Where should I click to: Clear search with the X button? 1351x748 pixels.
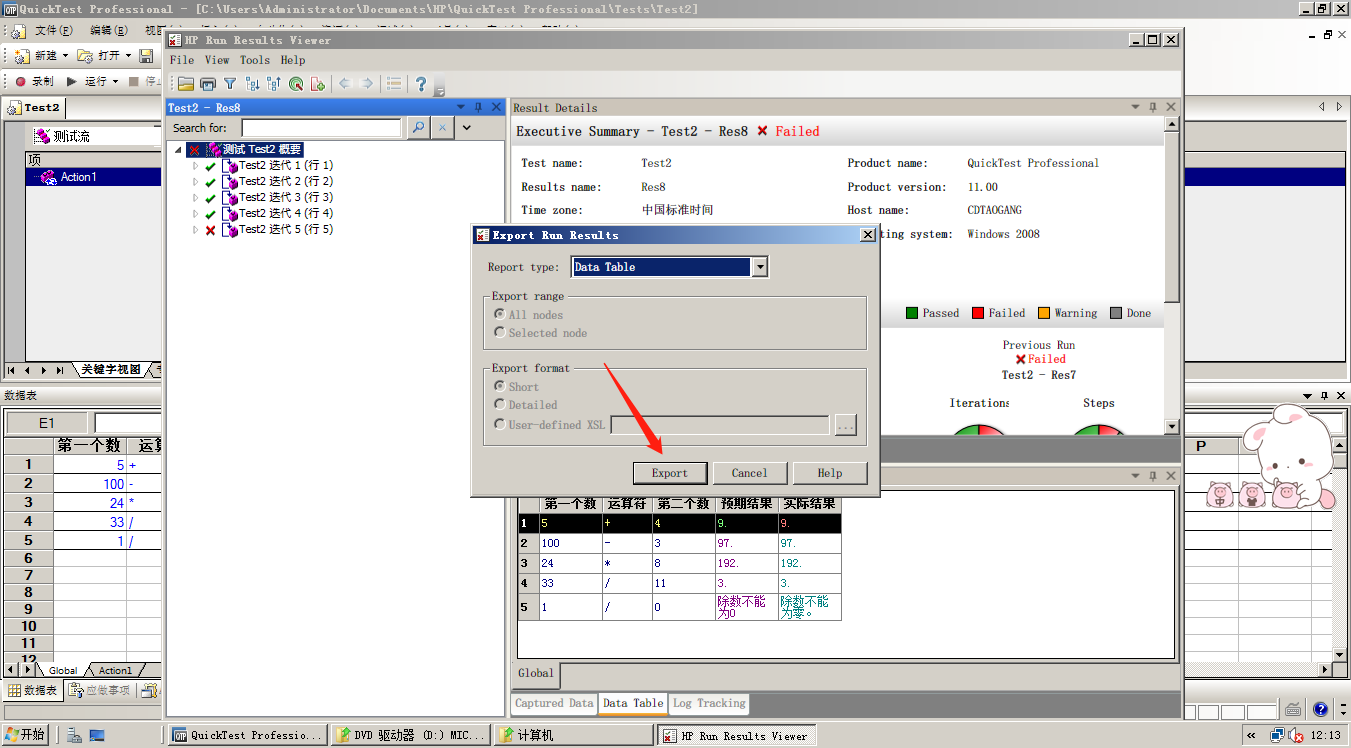point(442,128)
